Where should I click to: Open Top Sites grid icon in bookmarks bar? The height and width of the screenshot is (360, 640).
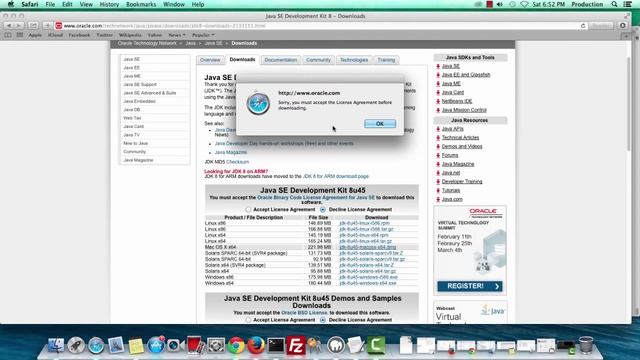tap(20, 35)
